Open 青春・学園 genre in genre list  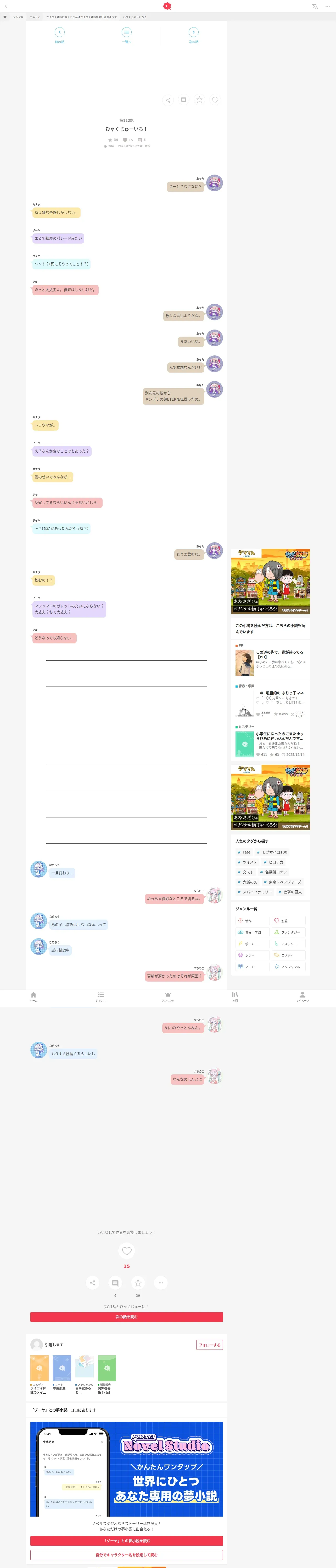253,932
